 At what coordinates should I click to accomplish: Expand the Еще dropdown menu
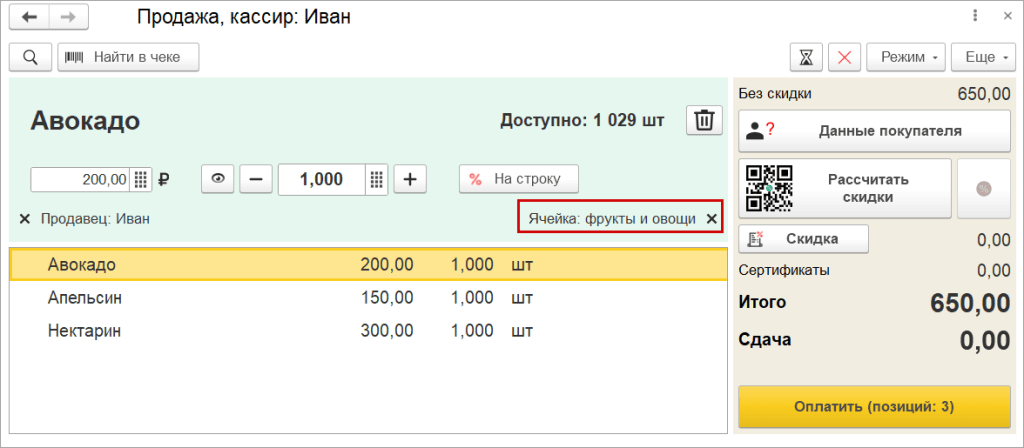[985, 57]
